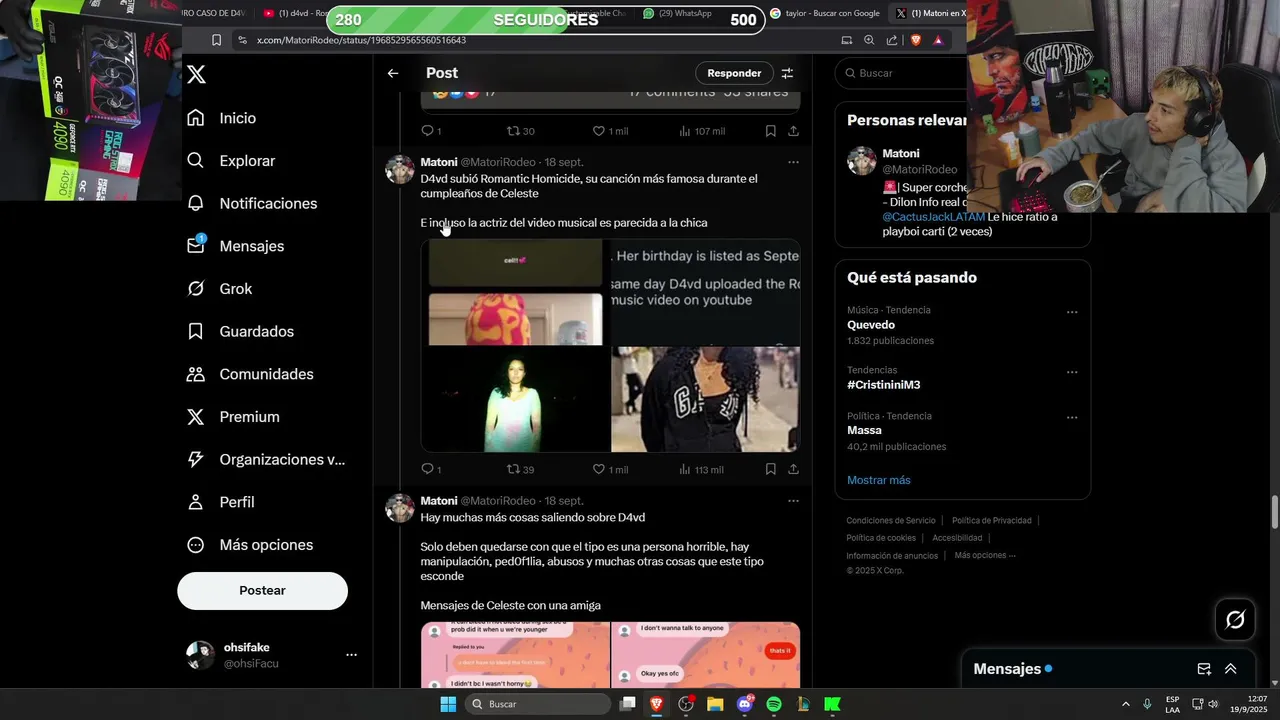Viewport: 1280px width, 720px height.
Task: Open the glowing woman video still image
Action: [515, 399]
